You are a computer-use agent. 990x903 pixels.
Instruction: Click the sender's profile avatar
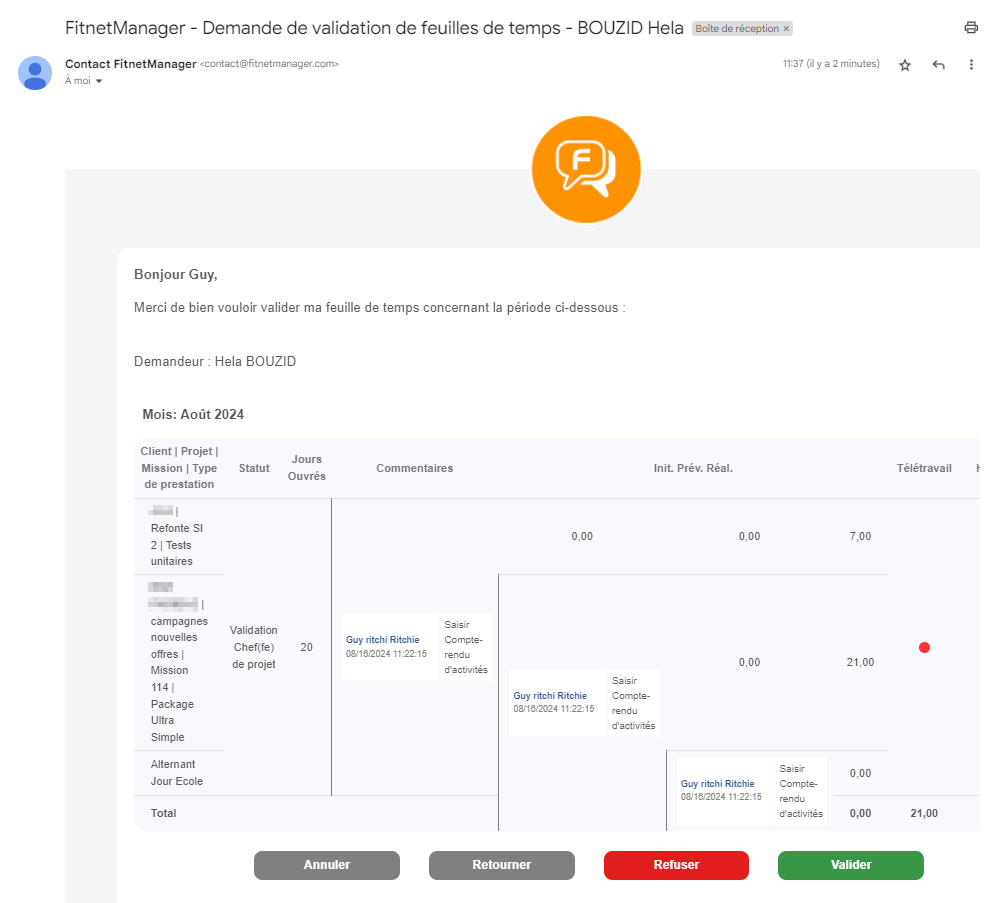pyautogui.click(x=35, y=73)
